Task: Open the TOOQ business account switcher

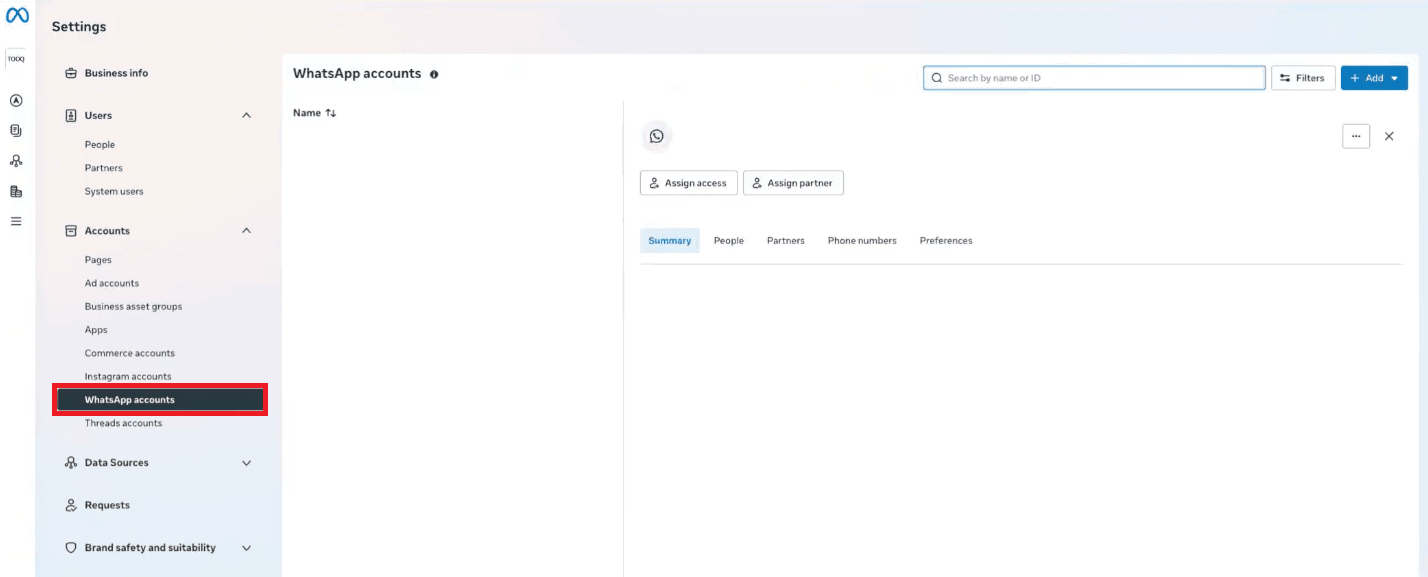Action: tap(16, 59)
